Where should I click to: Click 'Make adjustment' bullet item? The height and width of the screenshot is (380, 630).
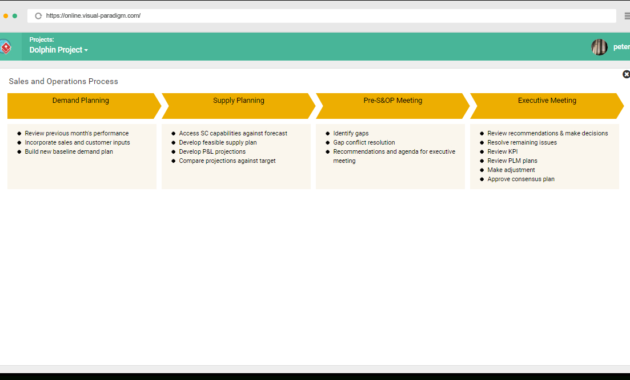tap(511, 170)
